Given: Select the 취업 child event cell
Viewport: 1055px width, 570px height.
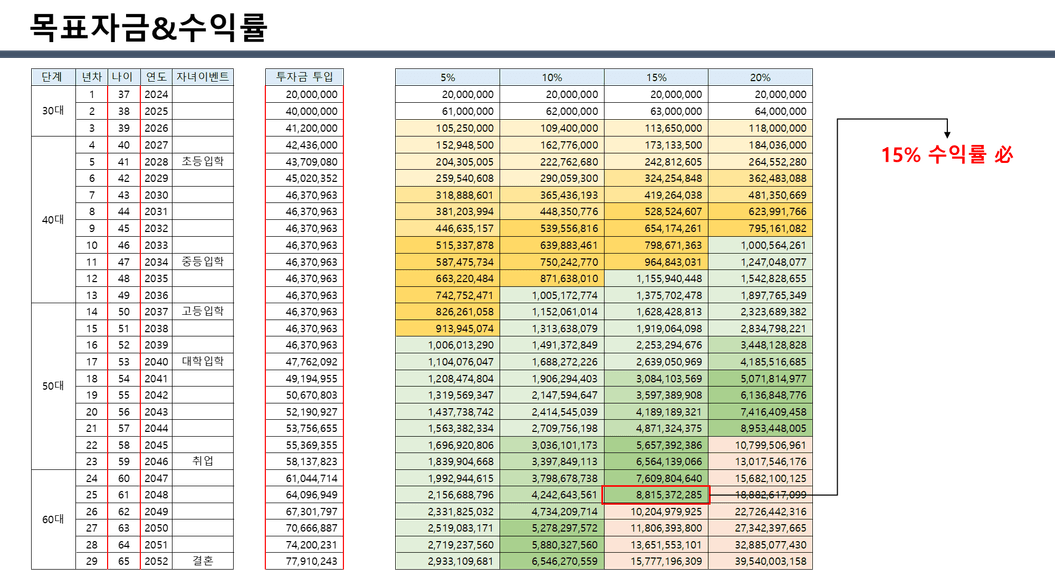Looking at the screenshot, I should pyautogui.click(x=203, y=461).
